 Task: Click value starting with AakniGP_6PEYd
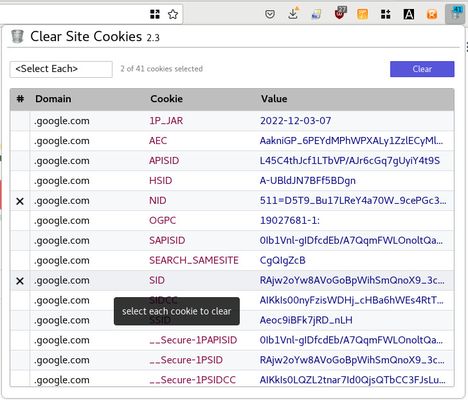point(352,141)
